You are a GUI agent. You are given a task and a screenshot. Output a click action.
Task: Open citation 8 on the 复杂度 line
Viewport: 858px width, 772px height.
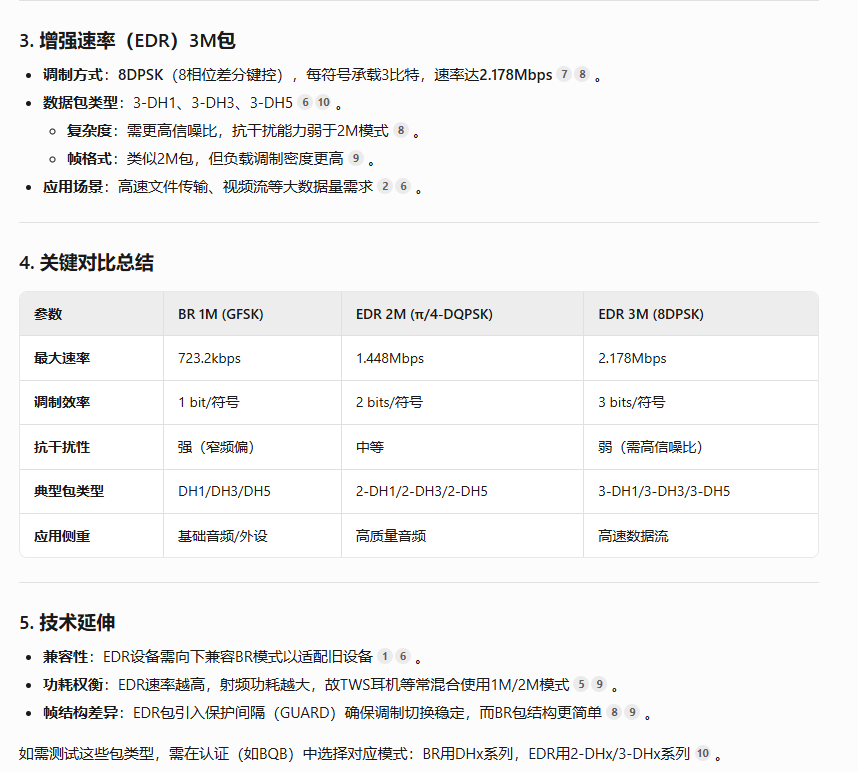[401, 130]
